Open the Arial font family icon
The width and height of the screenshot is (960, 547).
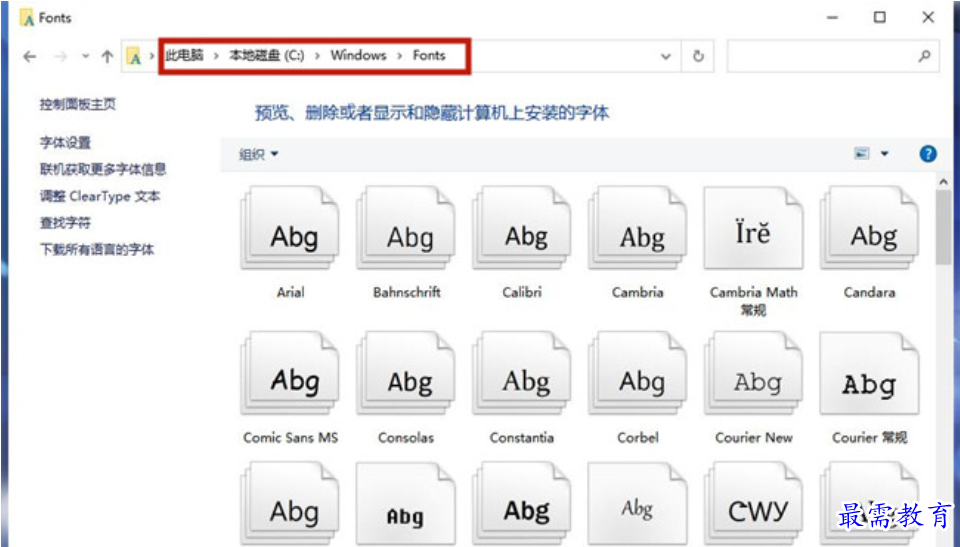[x=290, y=228]
